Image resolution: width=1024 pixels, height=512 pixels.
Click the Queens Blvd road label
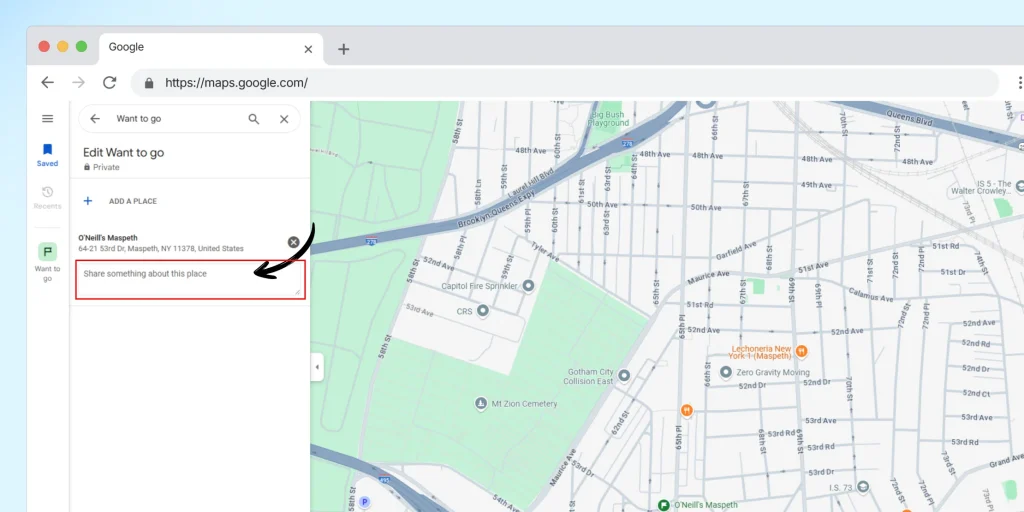tap(908, 116)
